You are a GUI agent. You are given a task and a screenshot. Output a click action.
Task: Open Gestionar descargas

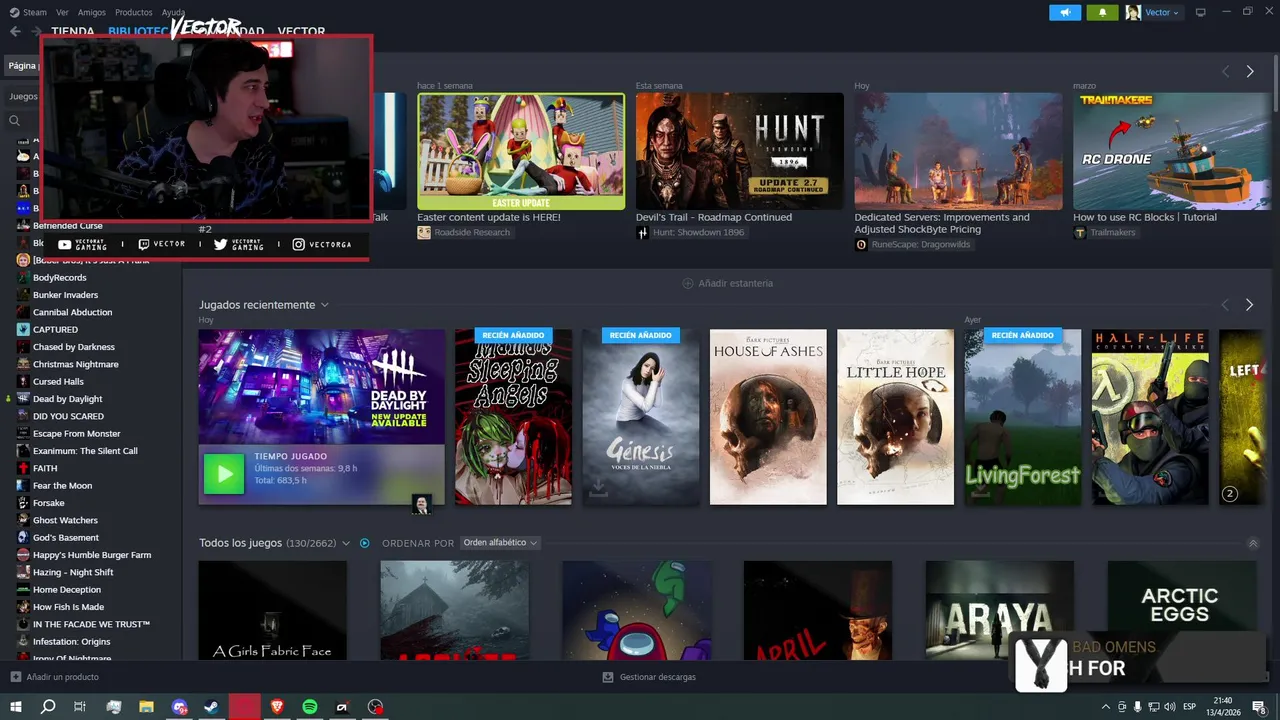point(657,677)
